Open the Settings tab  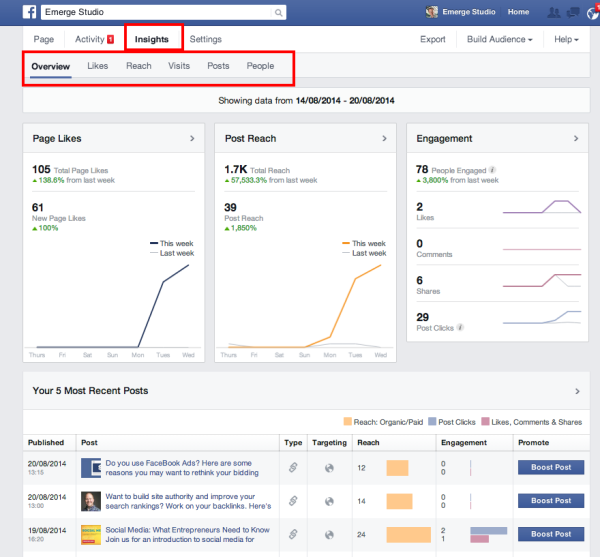click(205, 39)
